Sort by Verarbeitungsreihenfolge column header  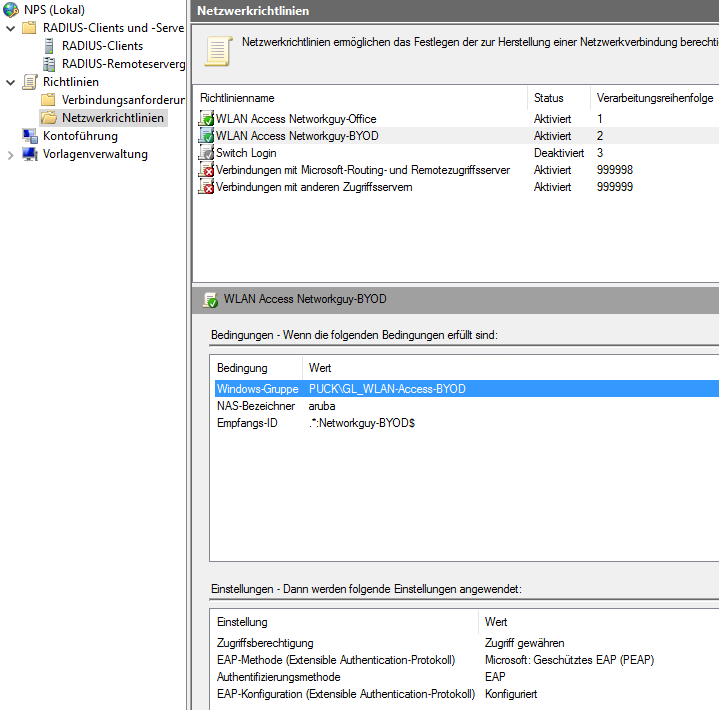pos(655,98)
